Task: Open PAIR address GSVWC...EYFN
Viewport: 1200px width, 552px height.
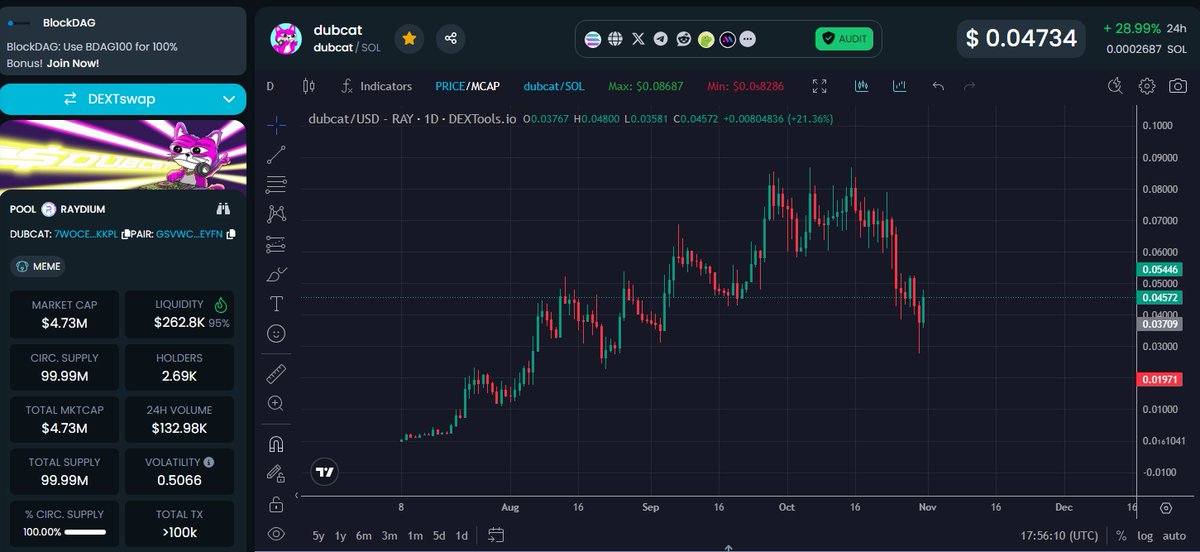Action: pyautogui.click(x=190, y=234)
